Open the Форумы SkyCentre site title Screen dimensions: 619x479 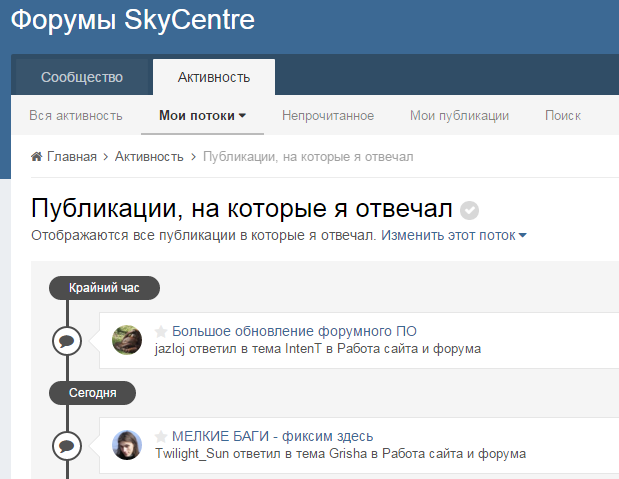point(133,20)
